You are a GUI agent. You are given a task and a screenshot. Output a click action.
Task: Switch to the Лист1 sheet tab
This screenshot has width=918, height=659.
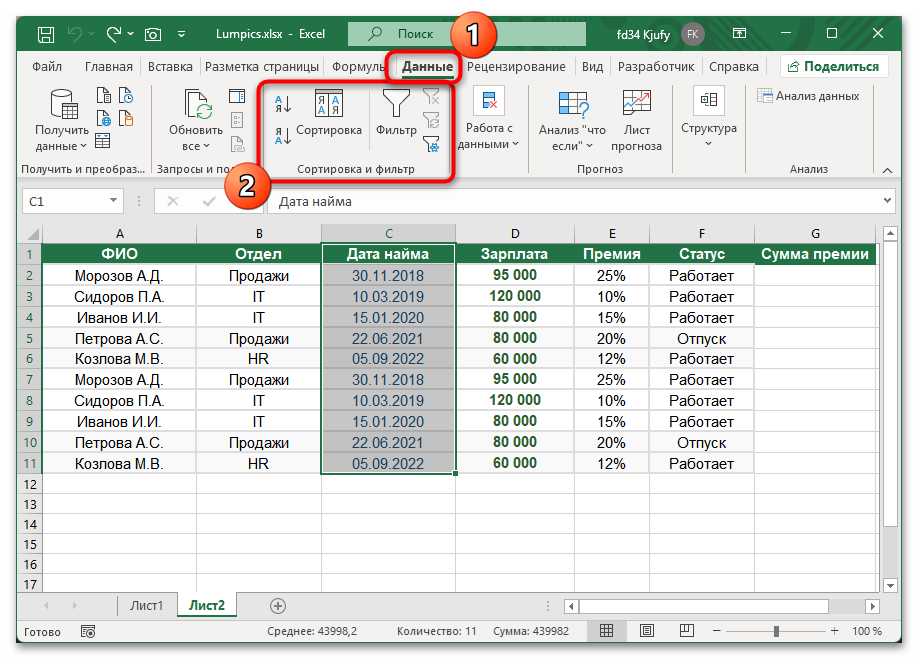click(146, 606)
